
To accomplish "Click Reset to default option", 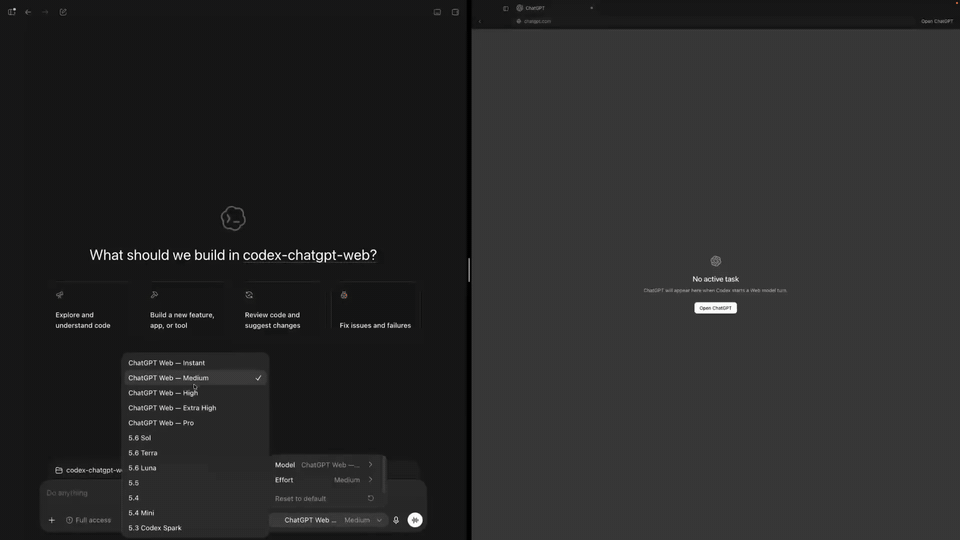I will [x=324, y=498].
